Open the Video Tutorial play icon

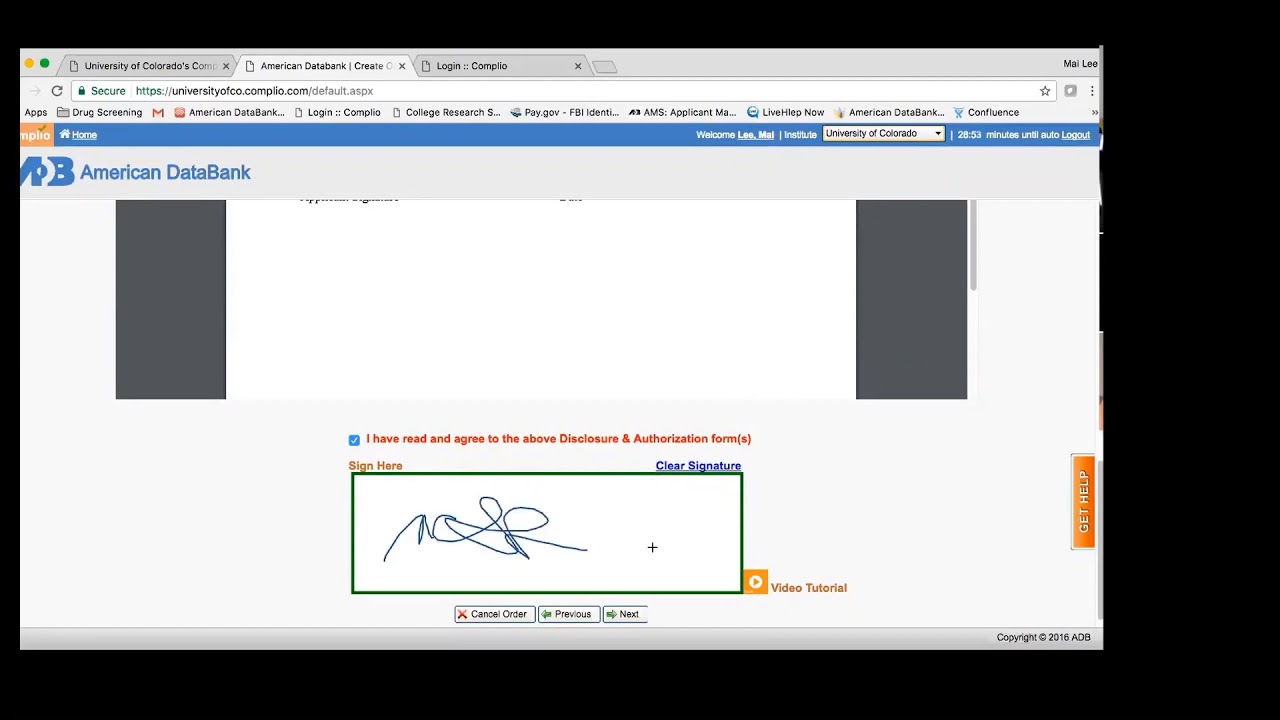pyautogui.click(x=755, y=582)
